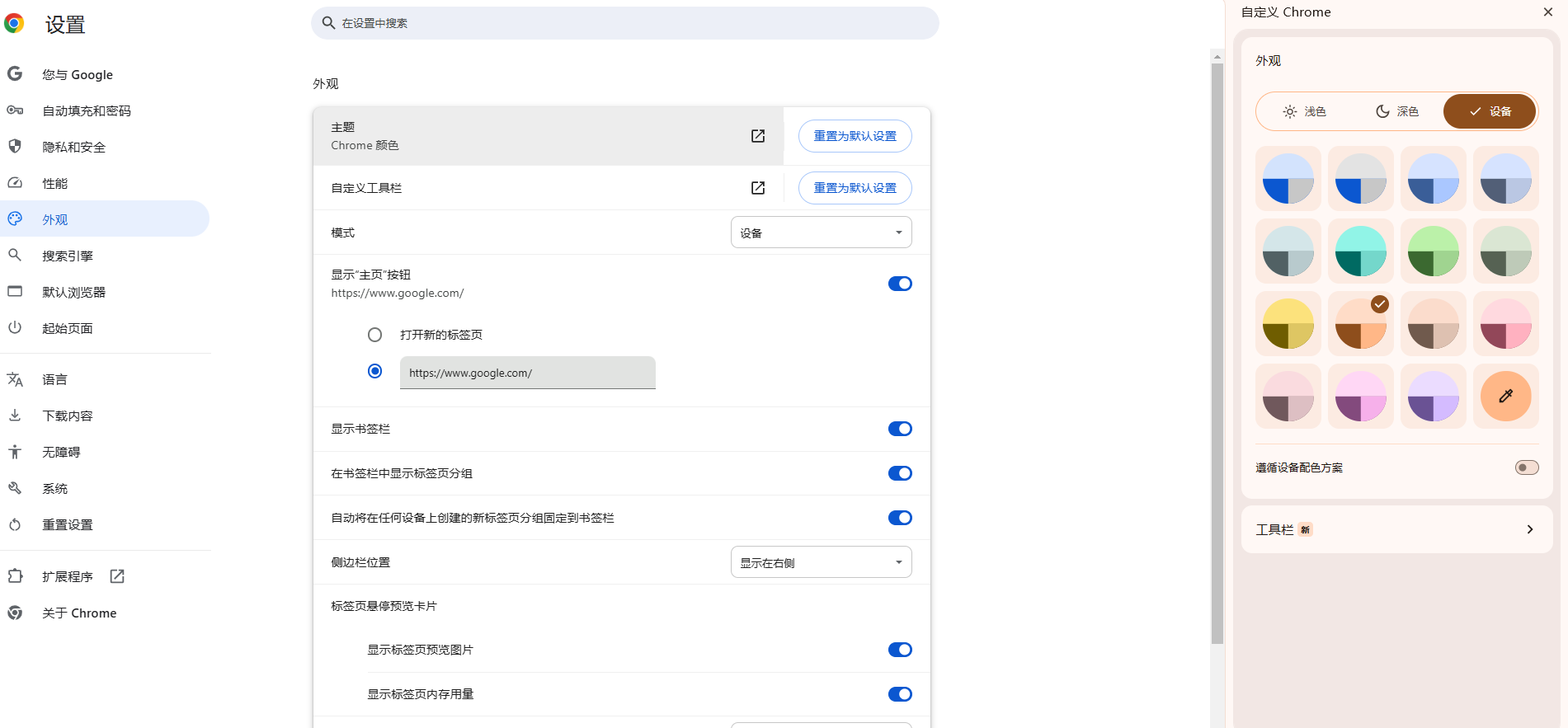Click the wrench icon for 系统
The image size is (1568, 728).
[15, 488]
